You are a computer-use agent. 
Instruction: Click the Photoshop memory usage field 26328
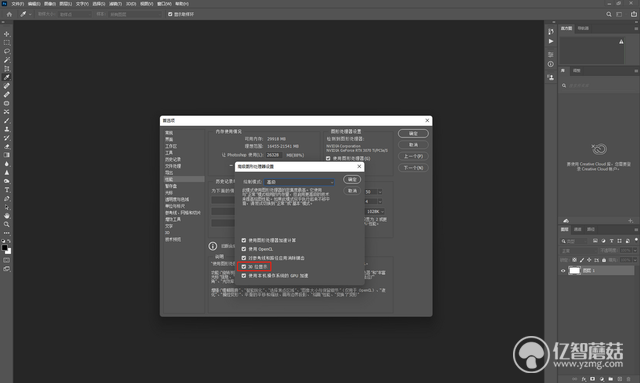click(x=273, y=155)
